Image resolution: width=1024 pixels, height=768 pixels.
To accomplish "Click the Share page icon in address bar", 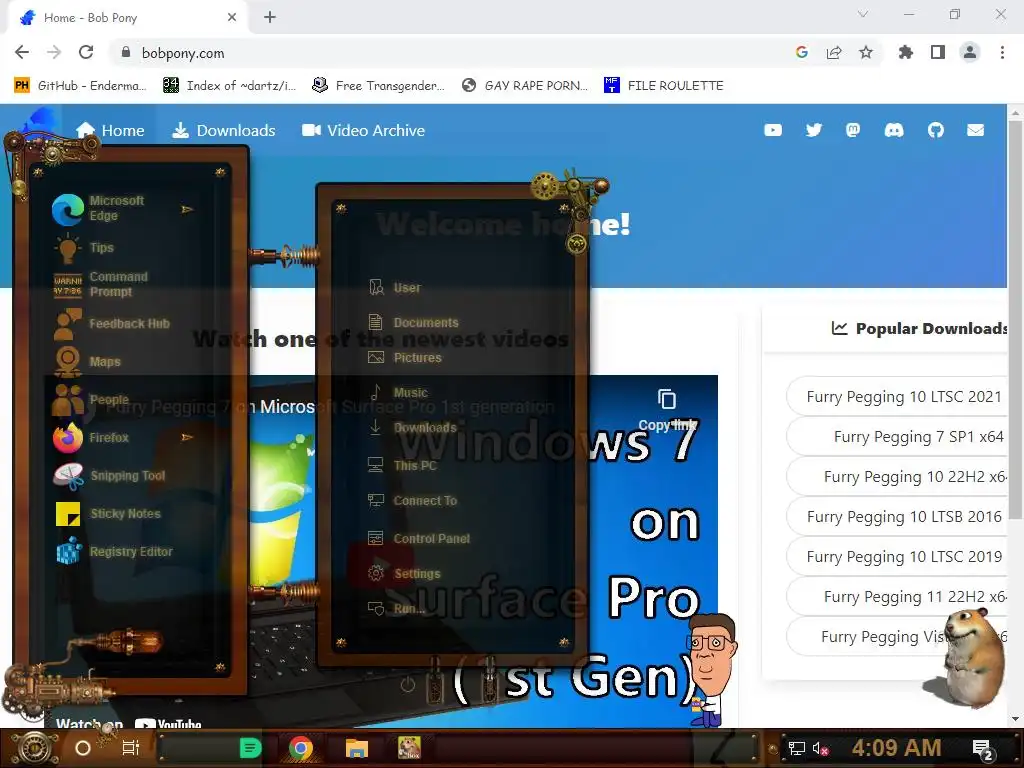I will coord(834,53).
